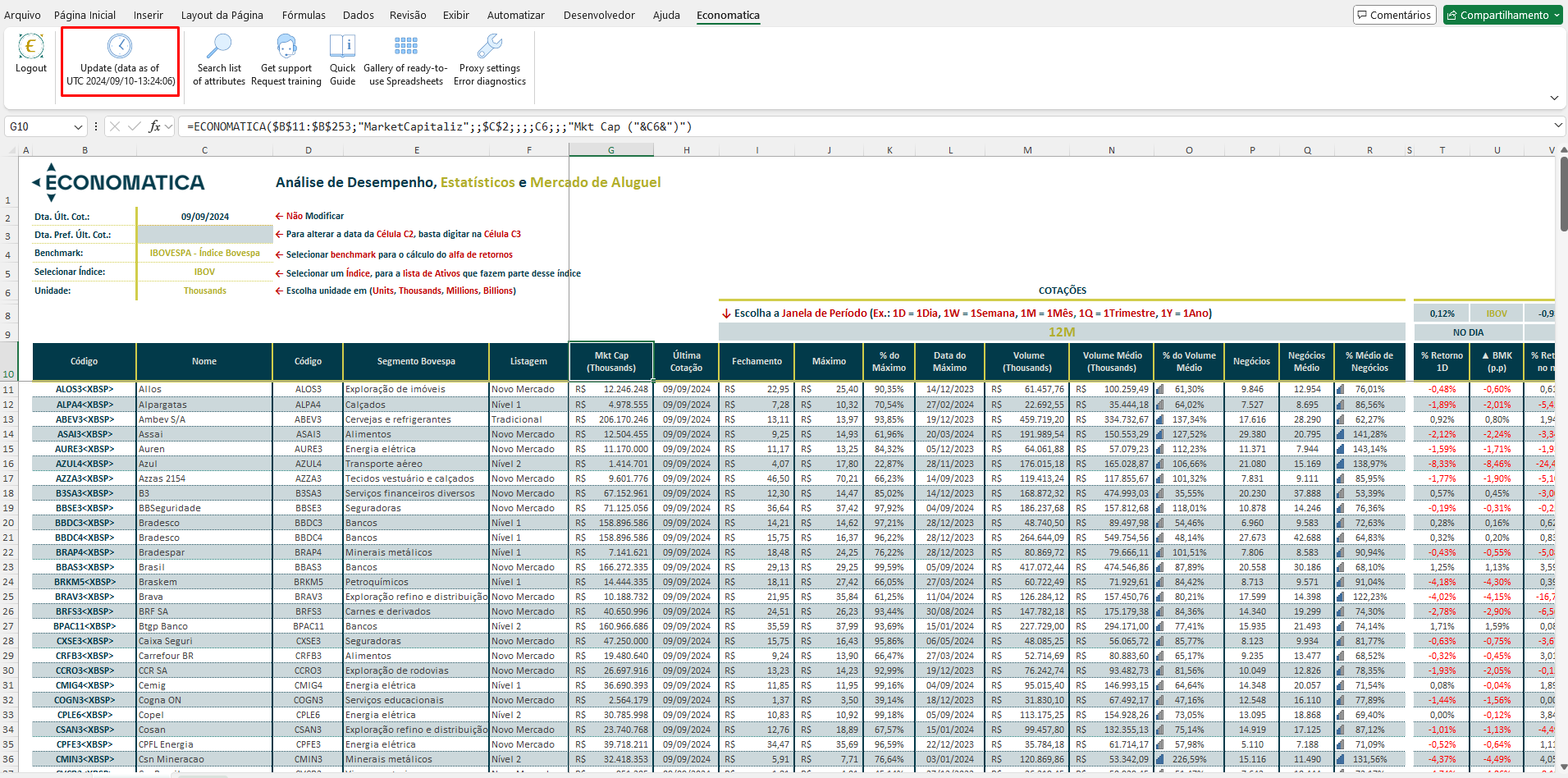The width and height of the screenshot is (1568, 778).
Task: Click the Comentários button
Action: (x=1393, y=15)
